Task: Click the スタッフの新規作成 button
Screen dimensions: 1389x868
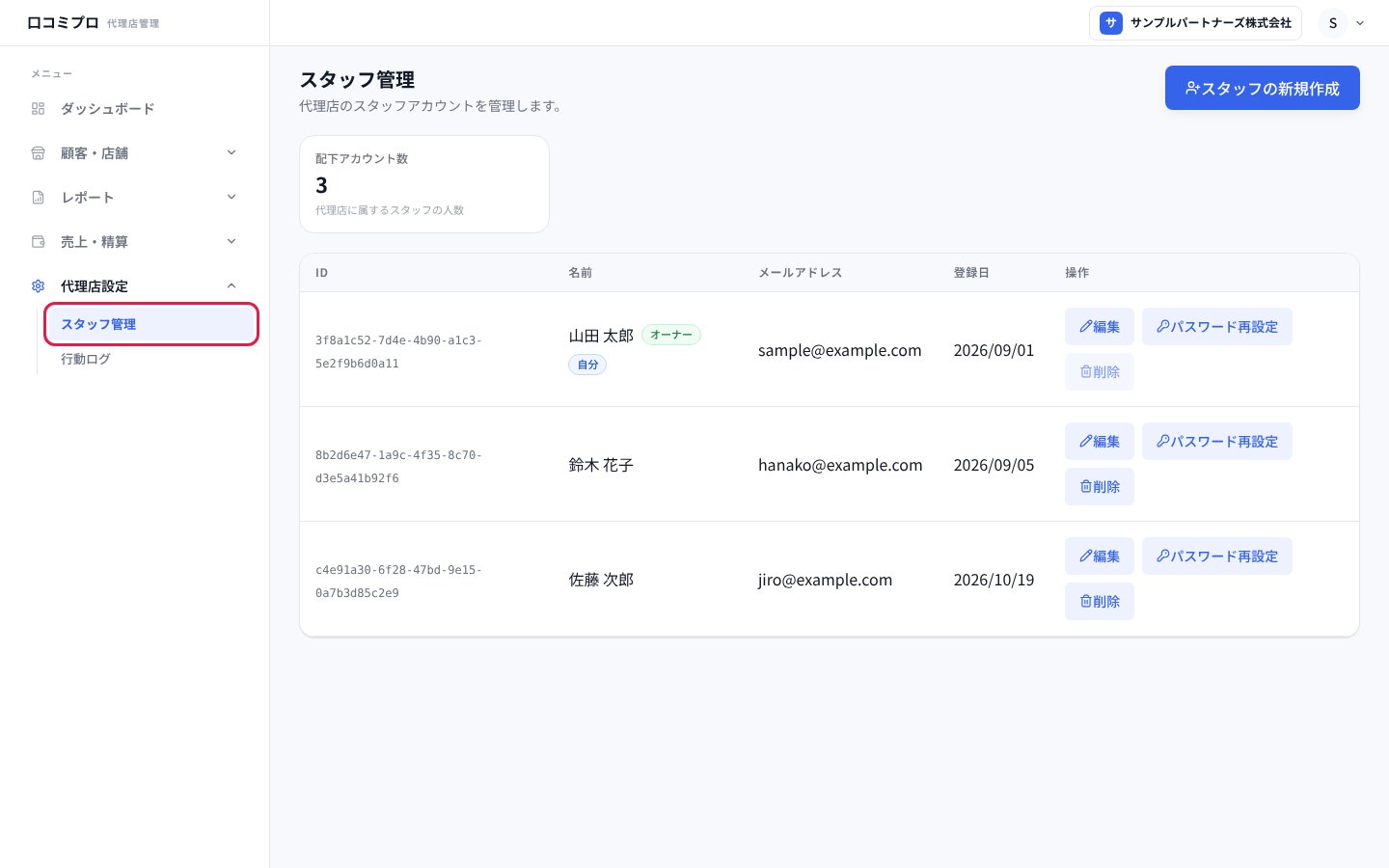Action: 1263,88
